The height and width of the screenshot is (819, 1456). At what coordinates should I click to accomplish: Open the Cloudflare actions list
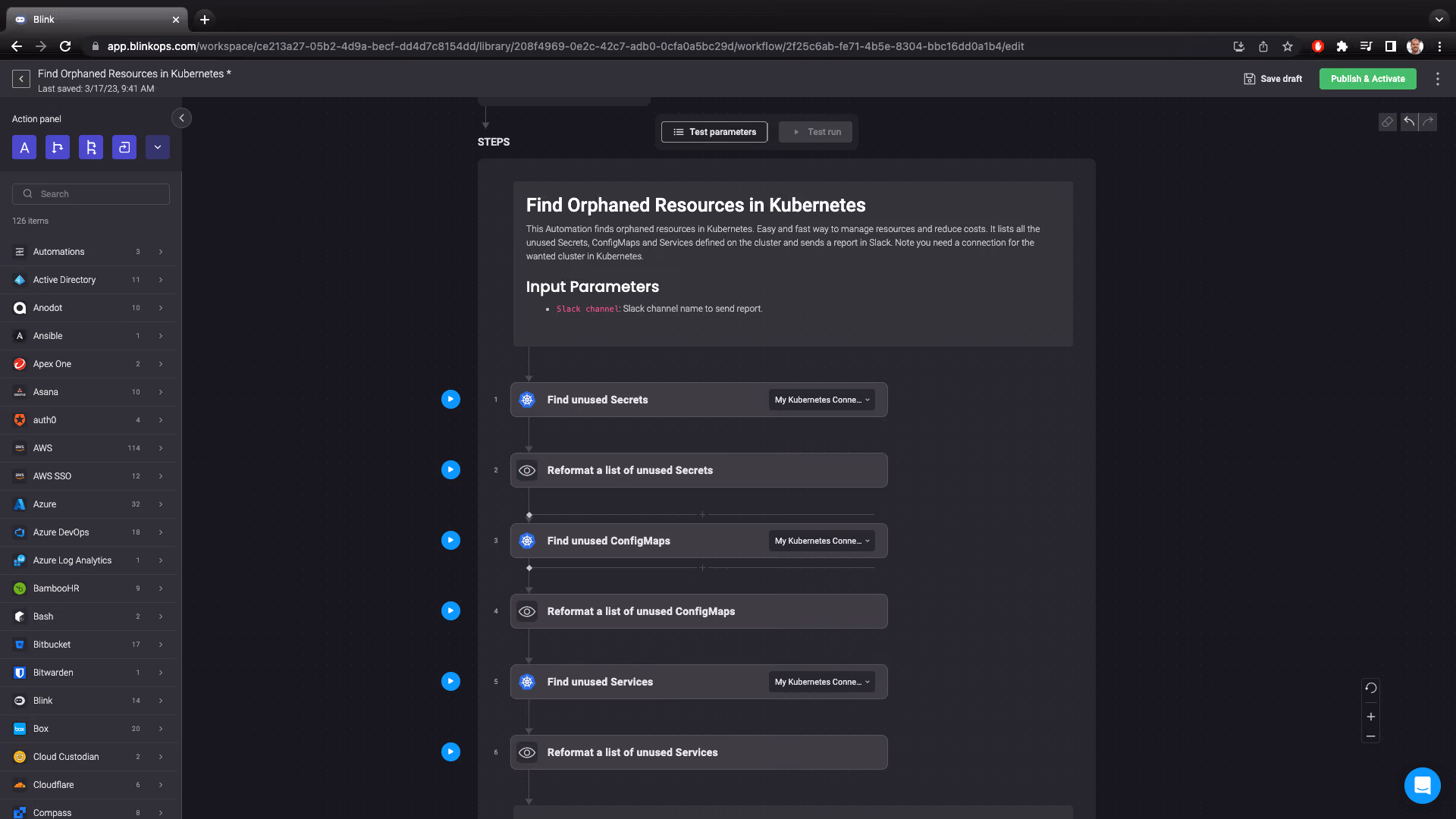pos(88,785)
